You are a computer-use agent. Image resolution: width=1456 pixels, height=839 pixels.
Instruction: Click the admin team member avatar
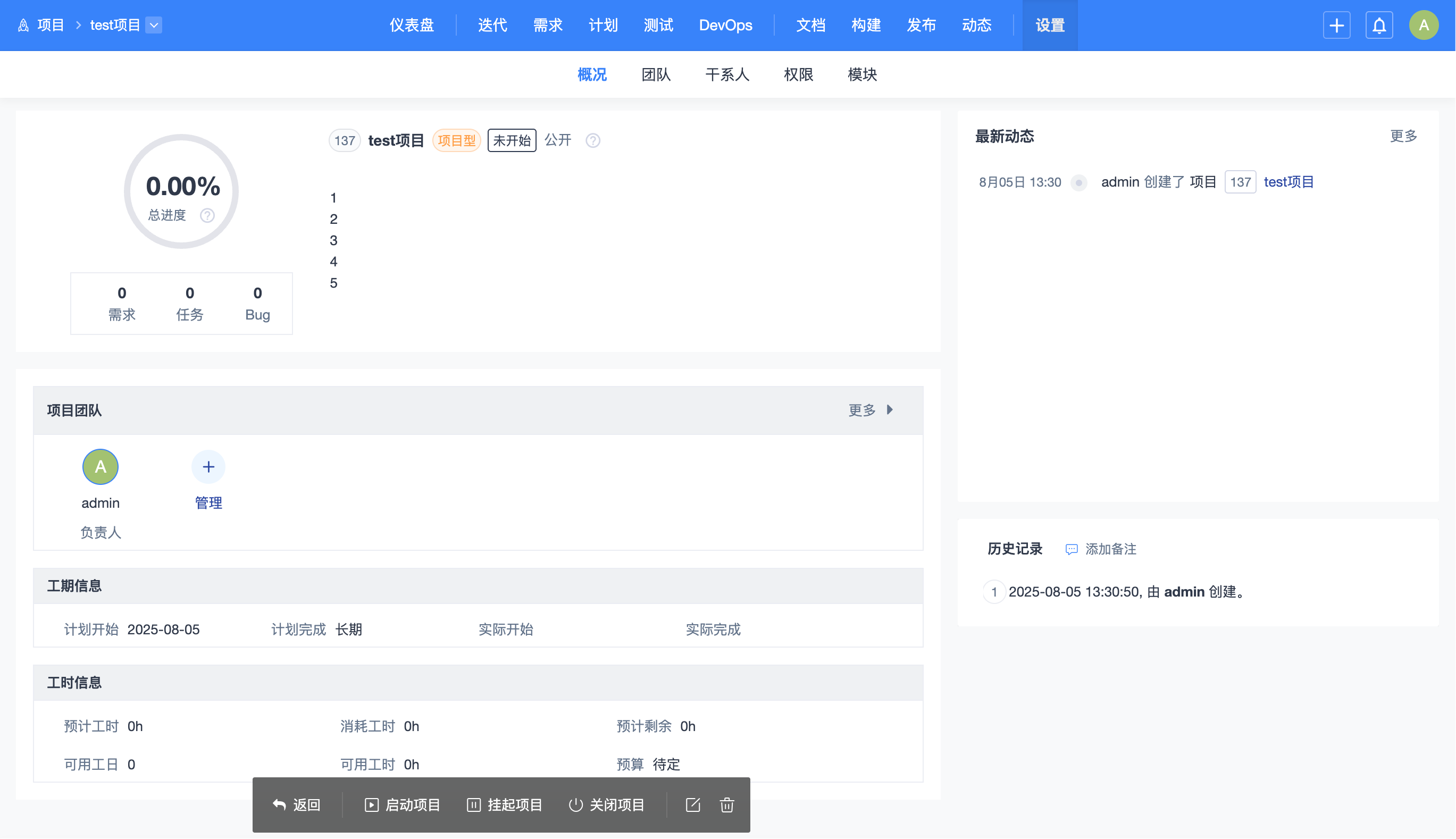(101, 467)
